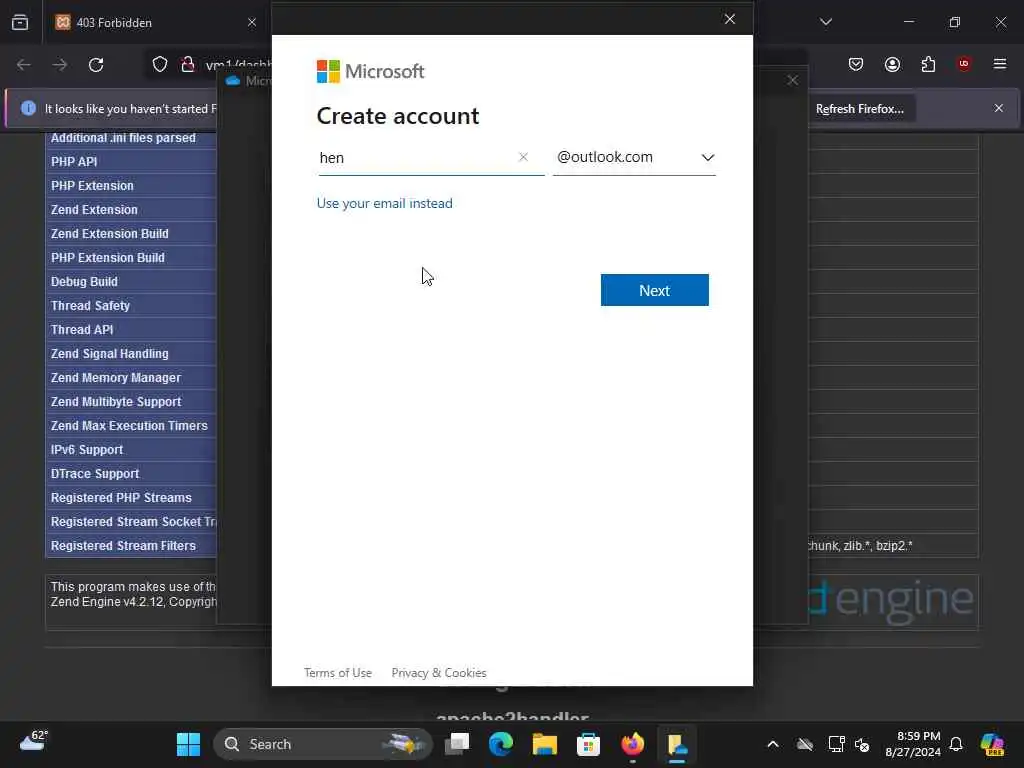Click the taskbar Search box

click(x=323, y=744)
